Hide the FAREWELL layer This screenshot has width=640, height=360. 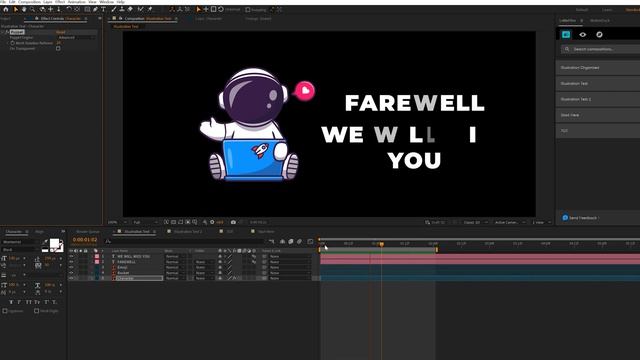[x=71, y=262]
